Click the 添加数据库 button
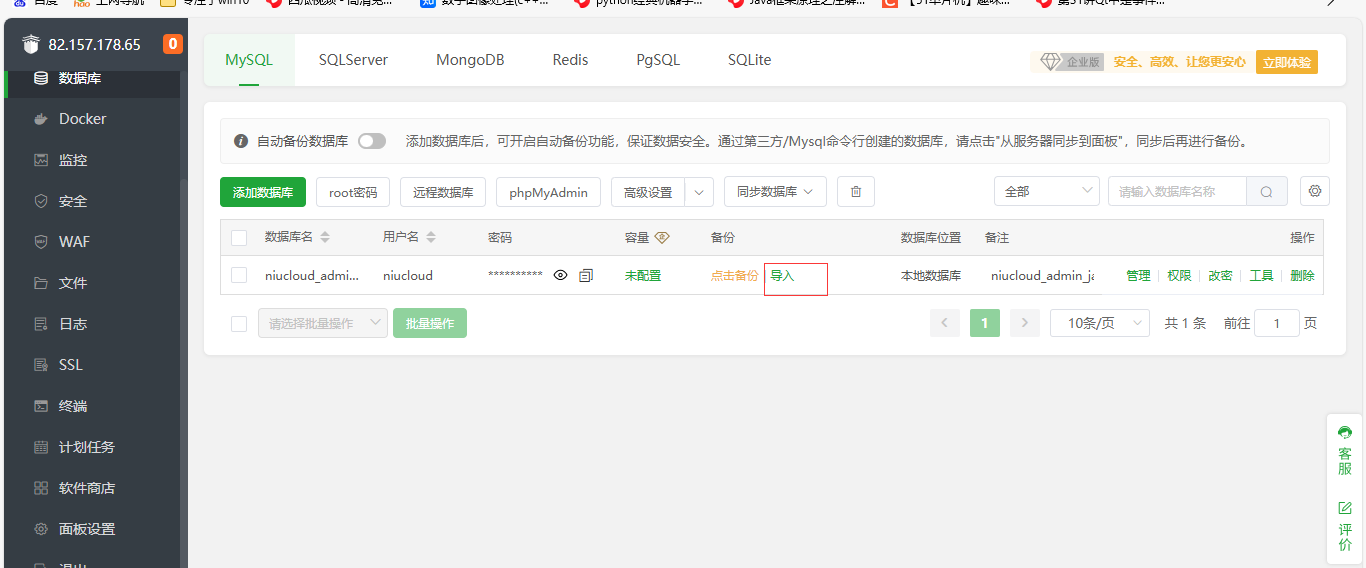The height and width of the screenshot is (568, 1366). click(x=263, y=192)
